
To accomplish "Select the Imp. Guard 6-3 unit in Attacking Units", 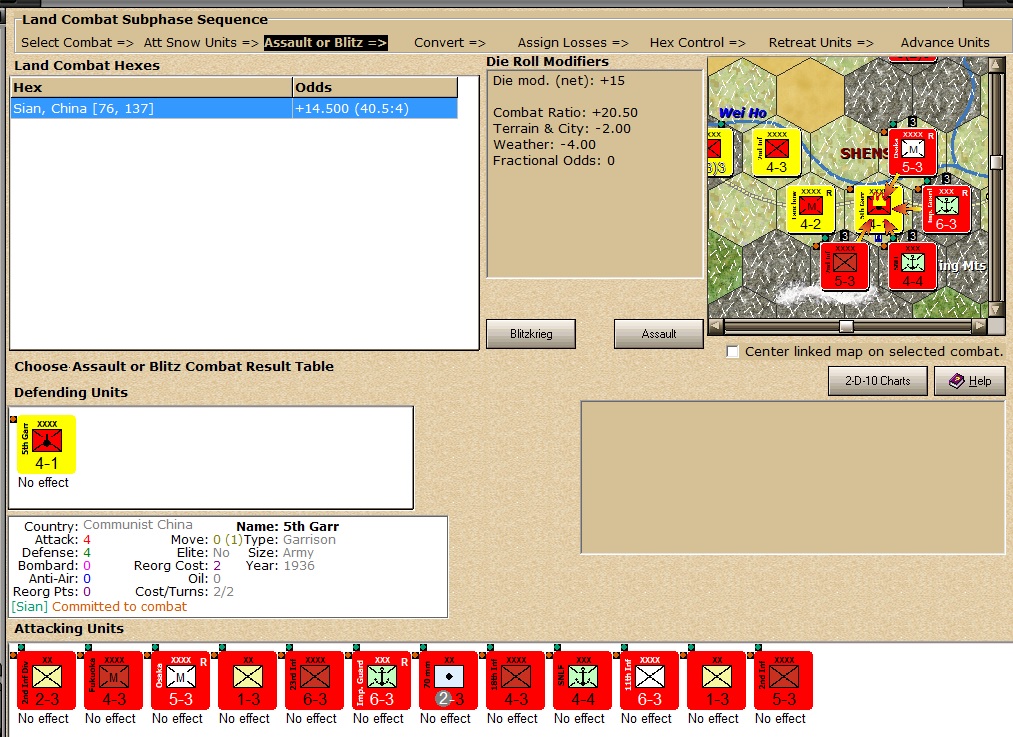I will point(381,681).
